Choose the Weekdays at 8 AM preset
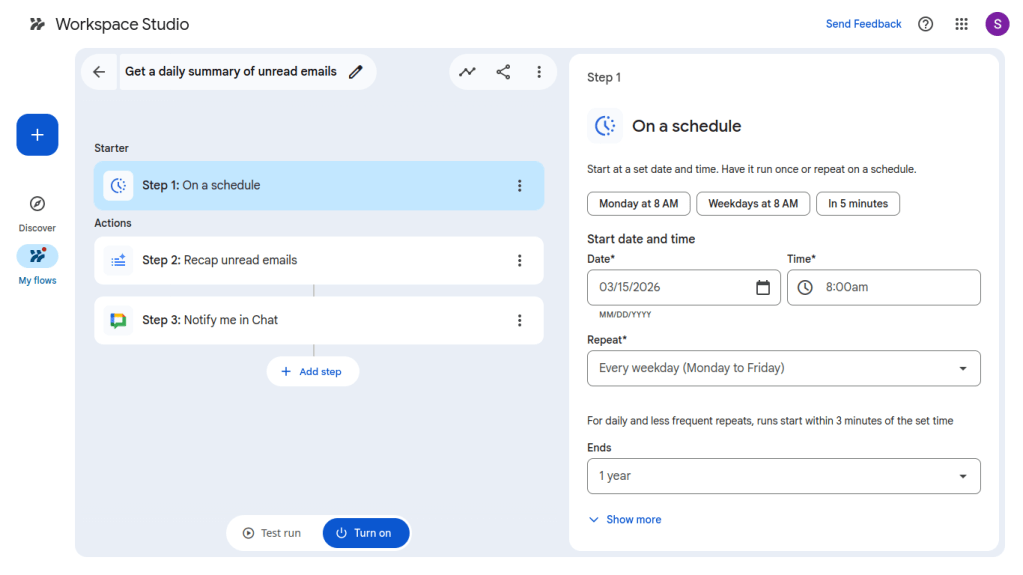The image size is (1023, 575). 753,204
